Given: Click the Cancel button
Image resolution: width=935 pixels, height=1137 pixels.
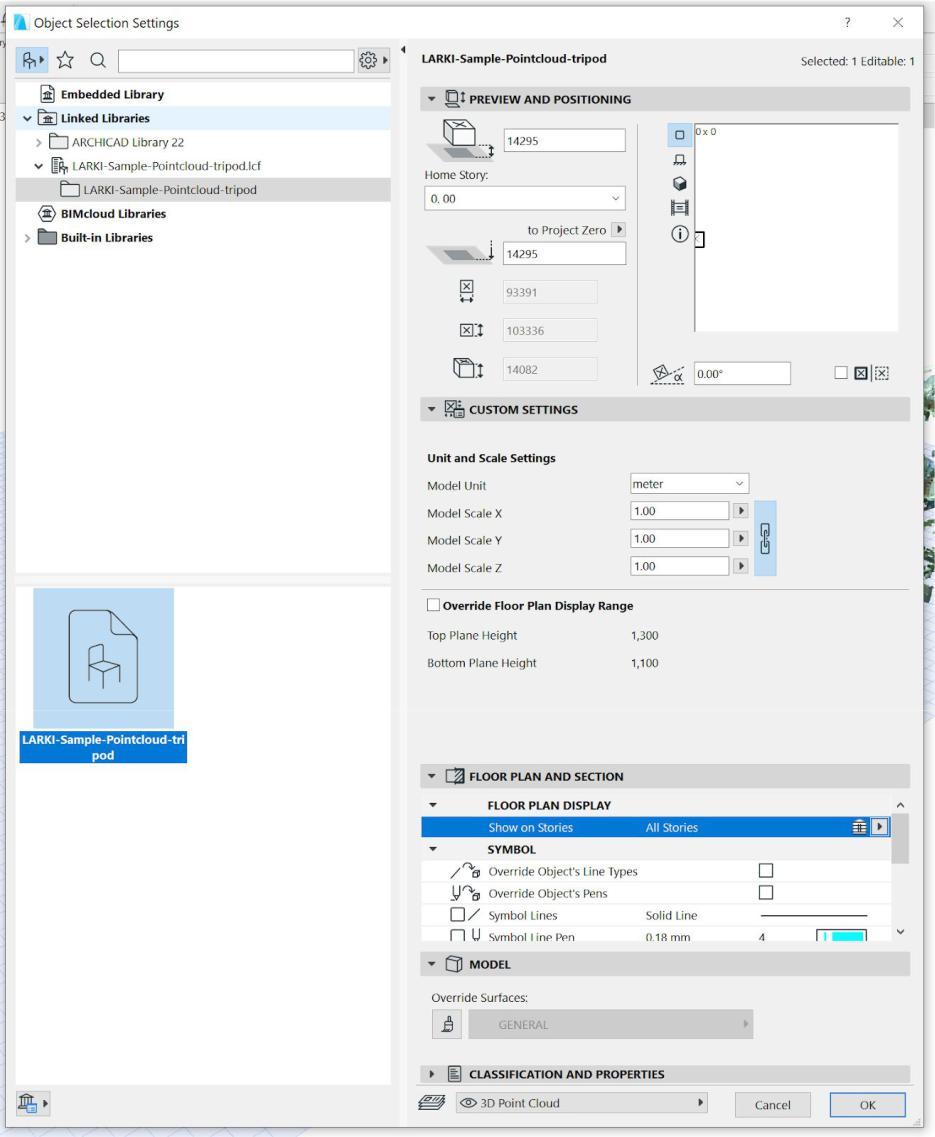Looking at the screenshot, I should click(x=773, y=1104).
